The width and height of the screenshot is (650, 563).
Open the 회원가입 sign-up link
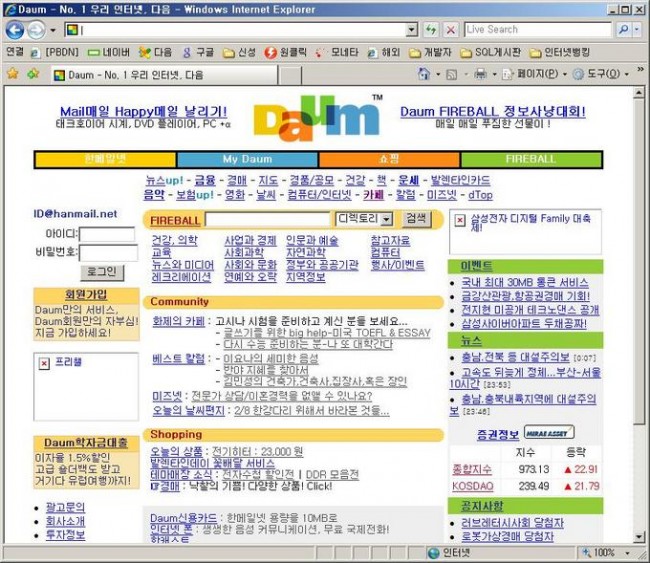(86, 295)
